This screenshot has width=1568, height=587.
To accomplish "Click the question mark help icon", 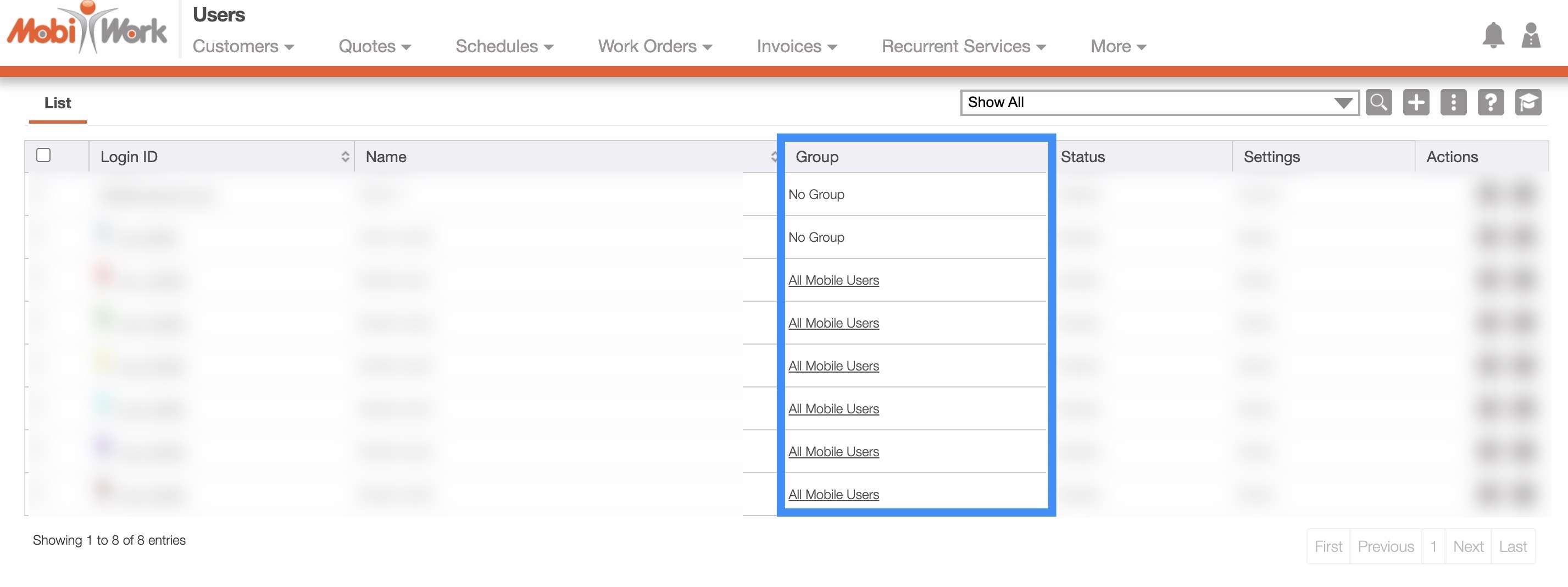I will [x=1490, y=102].
